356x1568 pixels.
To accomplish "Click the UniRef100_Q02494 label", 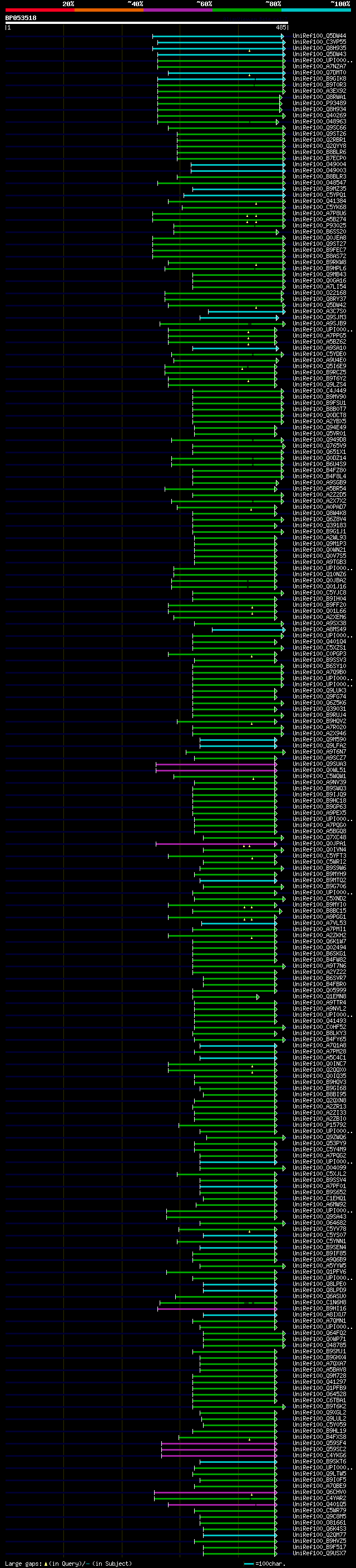I will pyautogui.click(x=319, y=947).
